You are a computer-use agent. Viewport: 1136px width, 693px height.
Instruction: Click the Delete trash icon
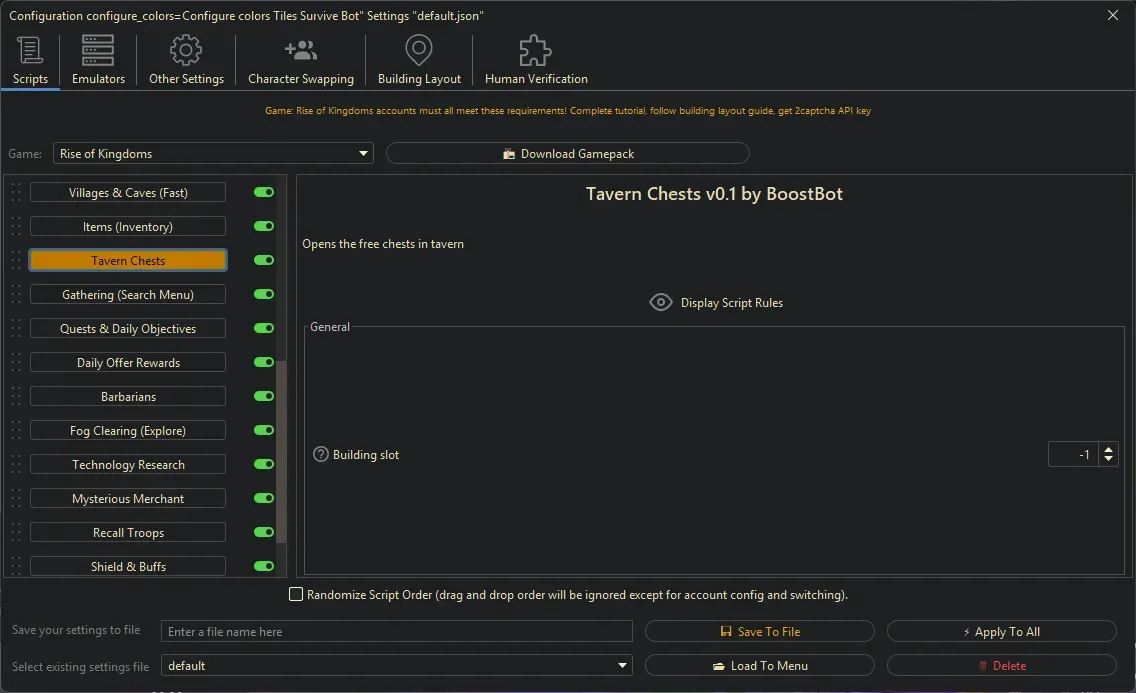click(985, 665)
